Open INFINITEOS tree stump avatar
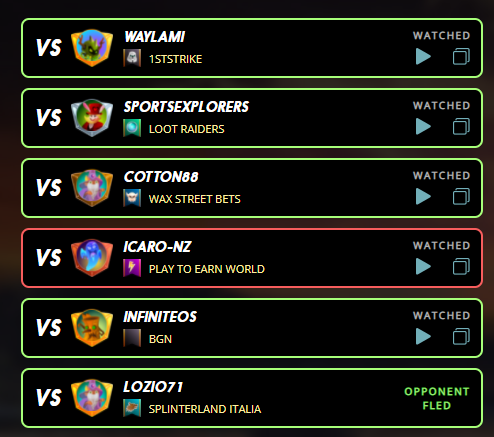Image resolution: width=494 pixels, height=437 pixels. tap(92, 328)
